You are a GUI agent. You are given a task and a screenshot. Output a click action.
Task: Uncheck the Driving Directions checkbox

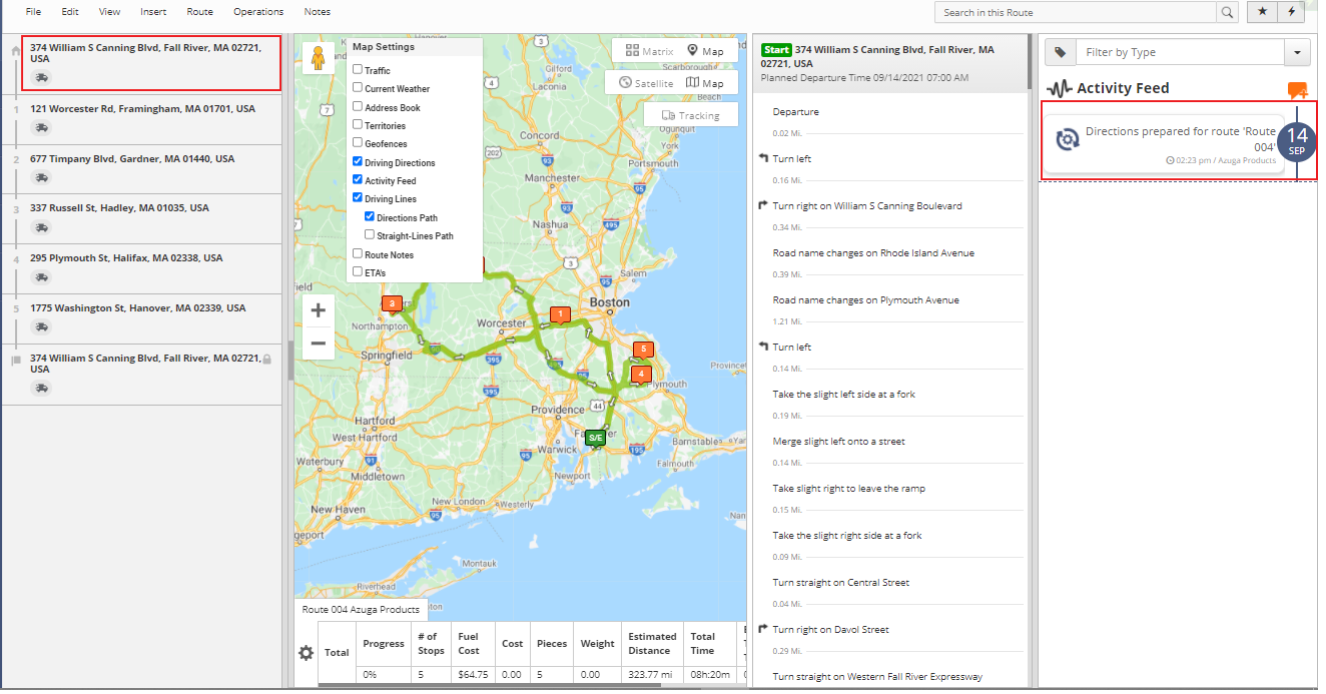[x=357, y=162]
